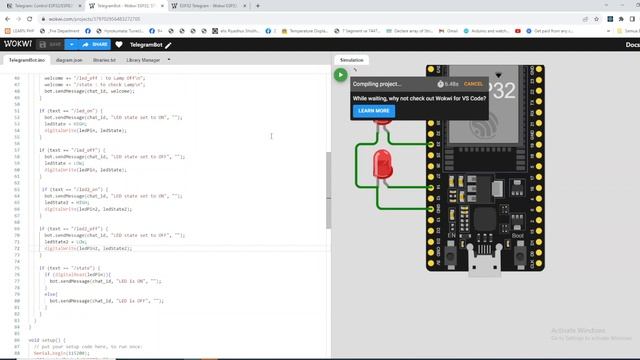
Task: Click the green Start Simulation play button
Action: 340,75
